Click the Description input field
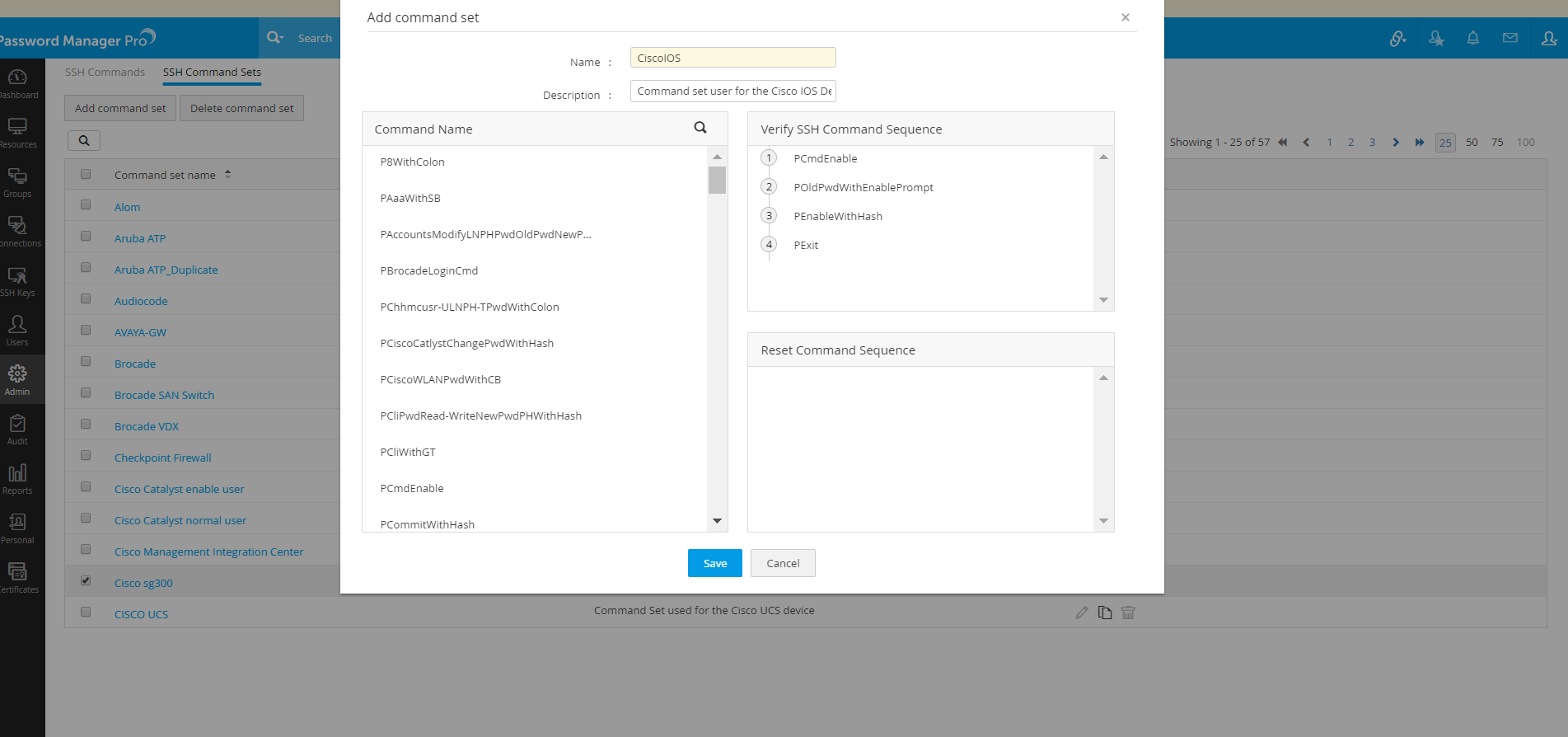 (733, 92)
